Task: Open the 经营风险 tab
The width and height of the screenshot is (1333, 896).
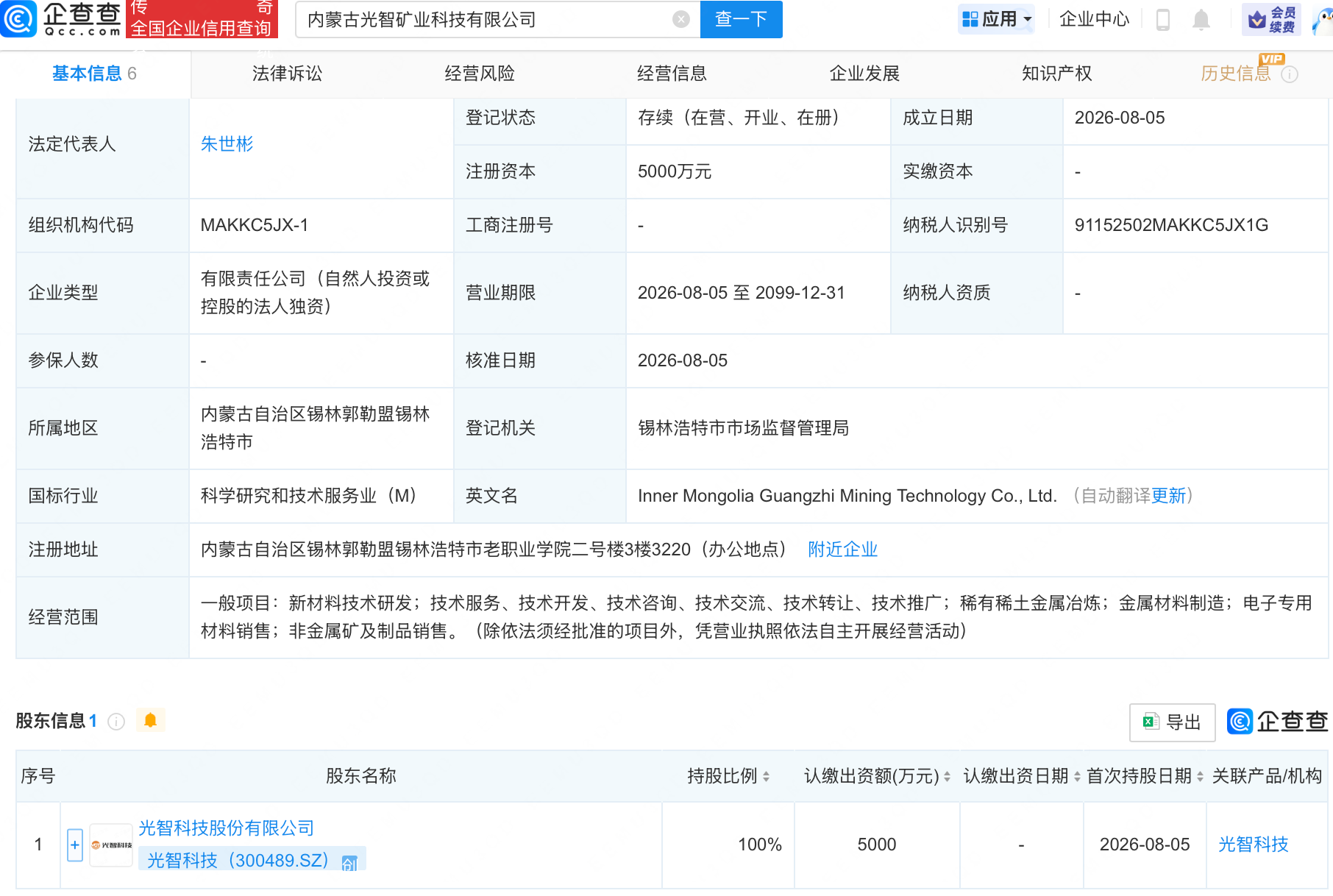Action: point(480,74)
